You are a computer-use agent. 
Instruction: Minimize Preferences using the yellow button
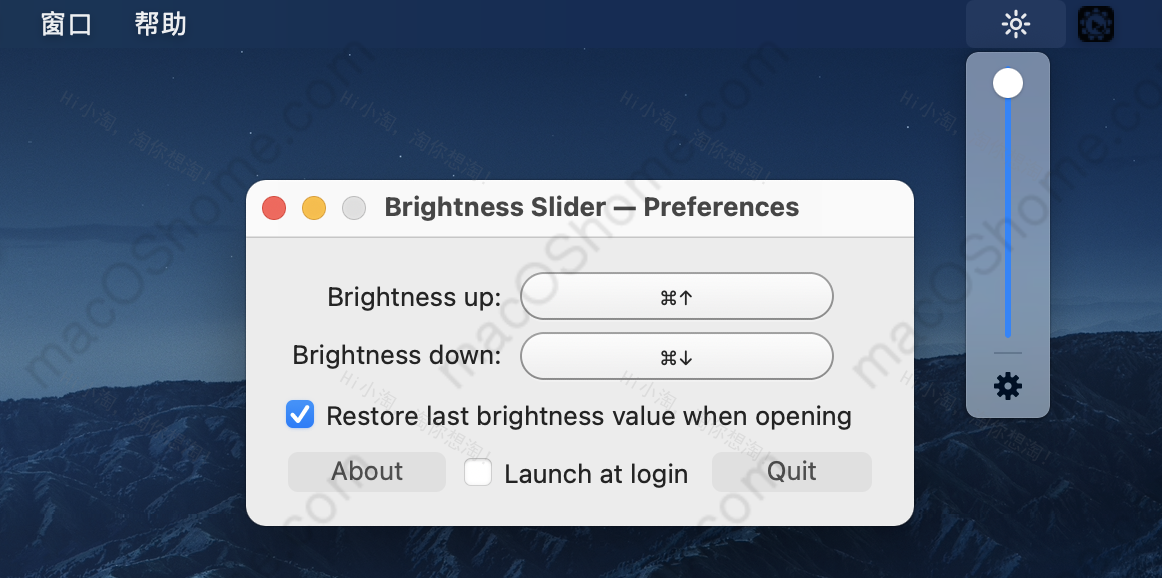tap(314, 207)
